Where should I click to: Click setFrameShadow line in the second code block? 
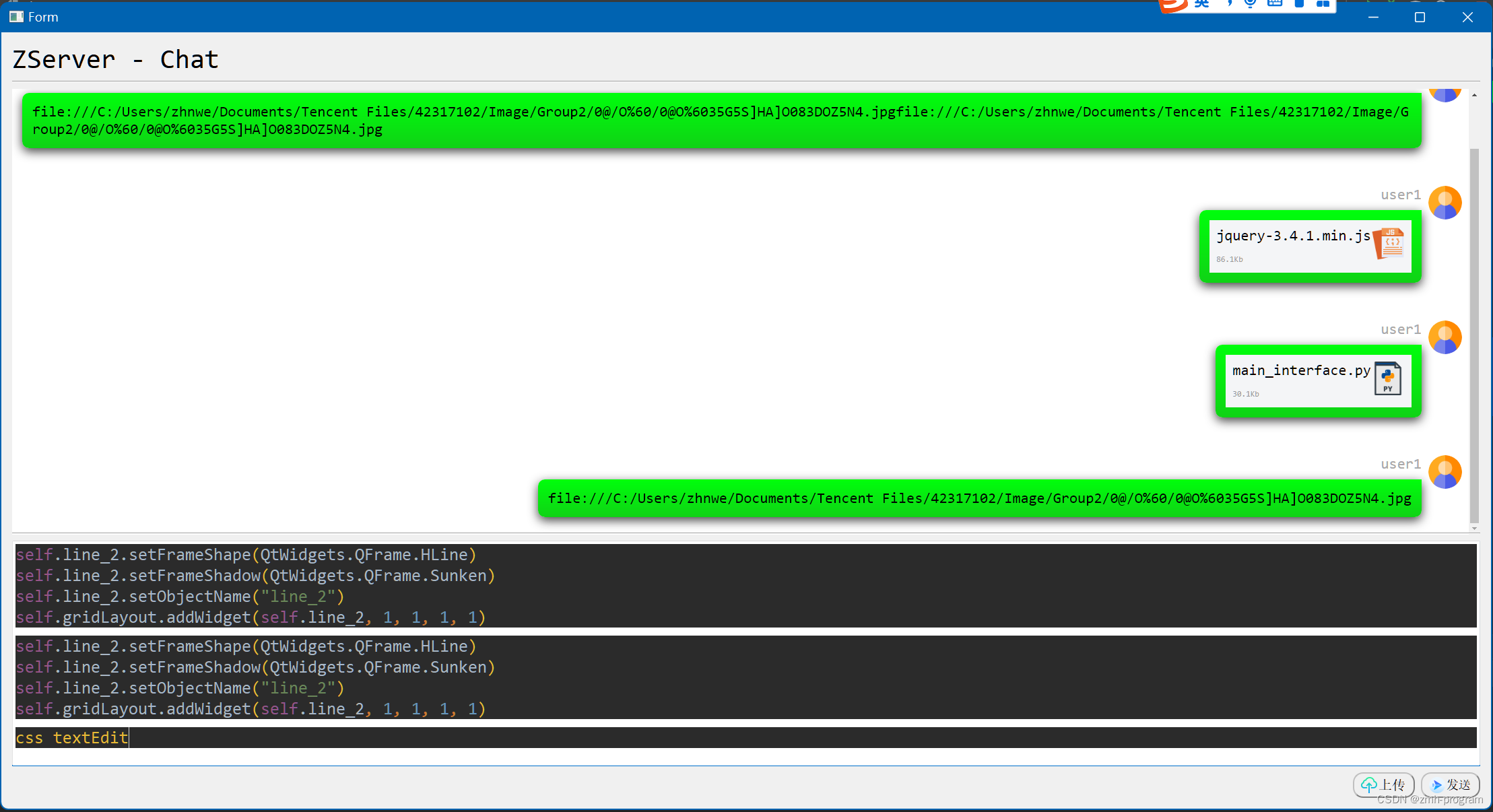(x=255, y=667)
